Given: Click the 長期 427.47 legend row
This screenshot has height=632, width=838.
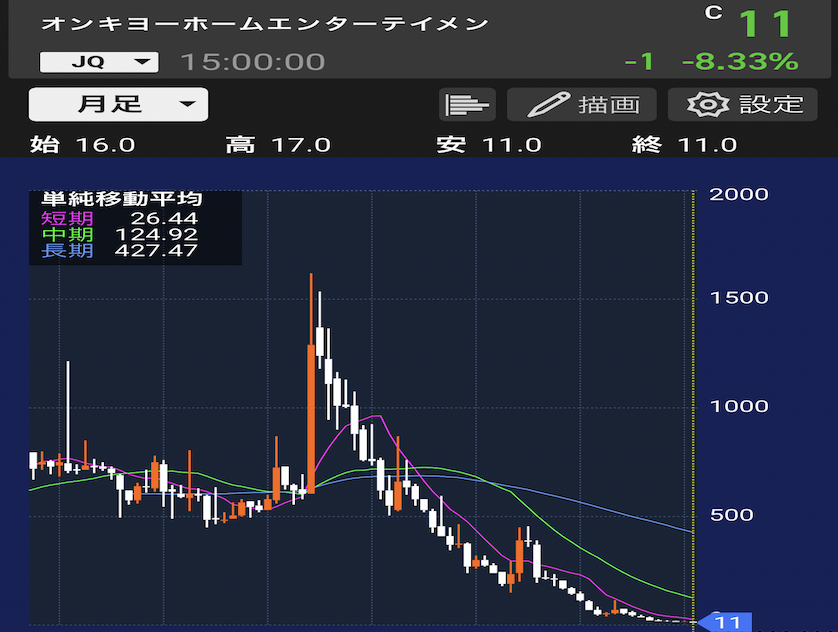Looking at the screenshot, I should tap(120, 250).
